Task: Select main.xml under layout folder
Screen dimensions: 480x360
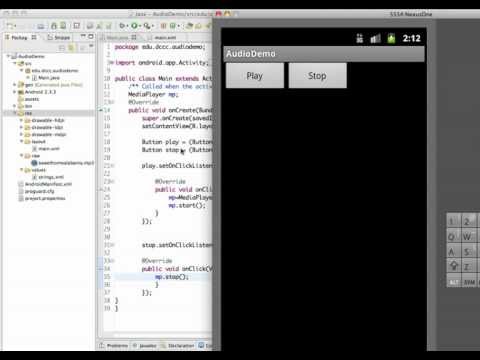Action: (45, 149)
